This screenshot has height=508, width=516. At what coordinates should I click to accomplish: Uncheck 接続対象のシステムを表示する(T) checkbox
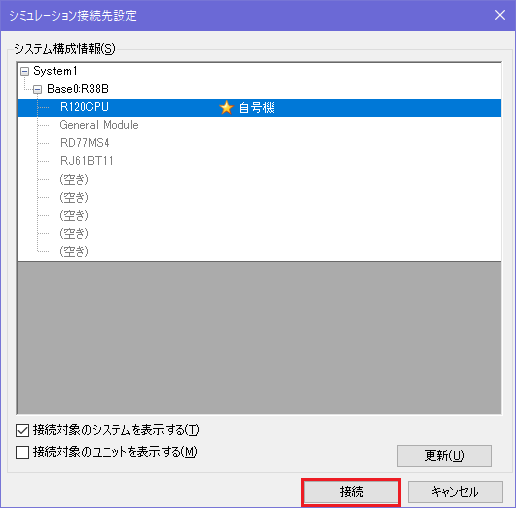pyautogui.click(x=22, y=430)
